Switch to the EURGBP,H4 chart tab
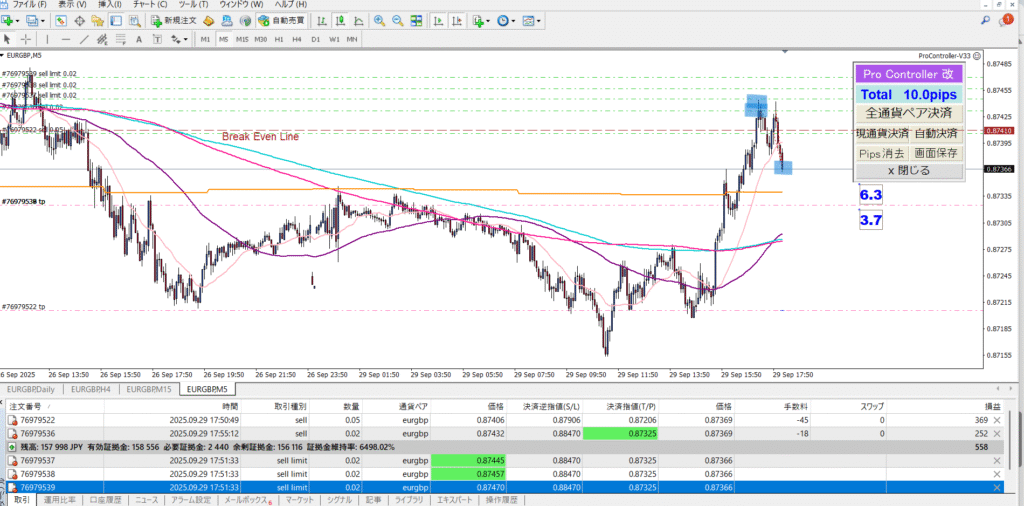This screenshot has width=1024, height=506. [93, 389]
